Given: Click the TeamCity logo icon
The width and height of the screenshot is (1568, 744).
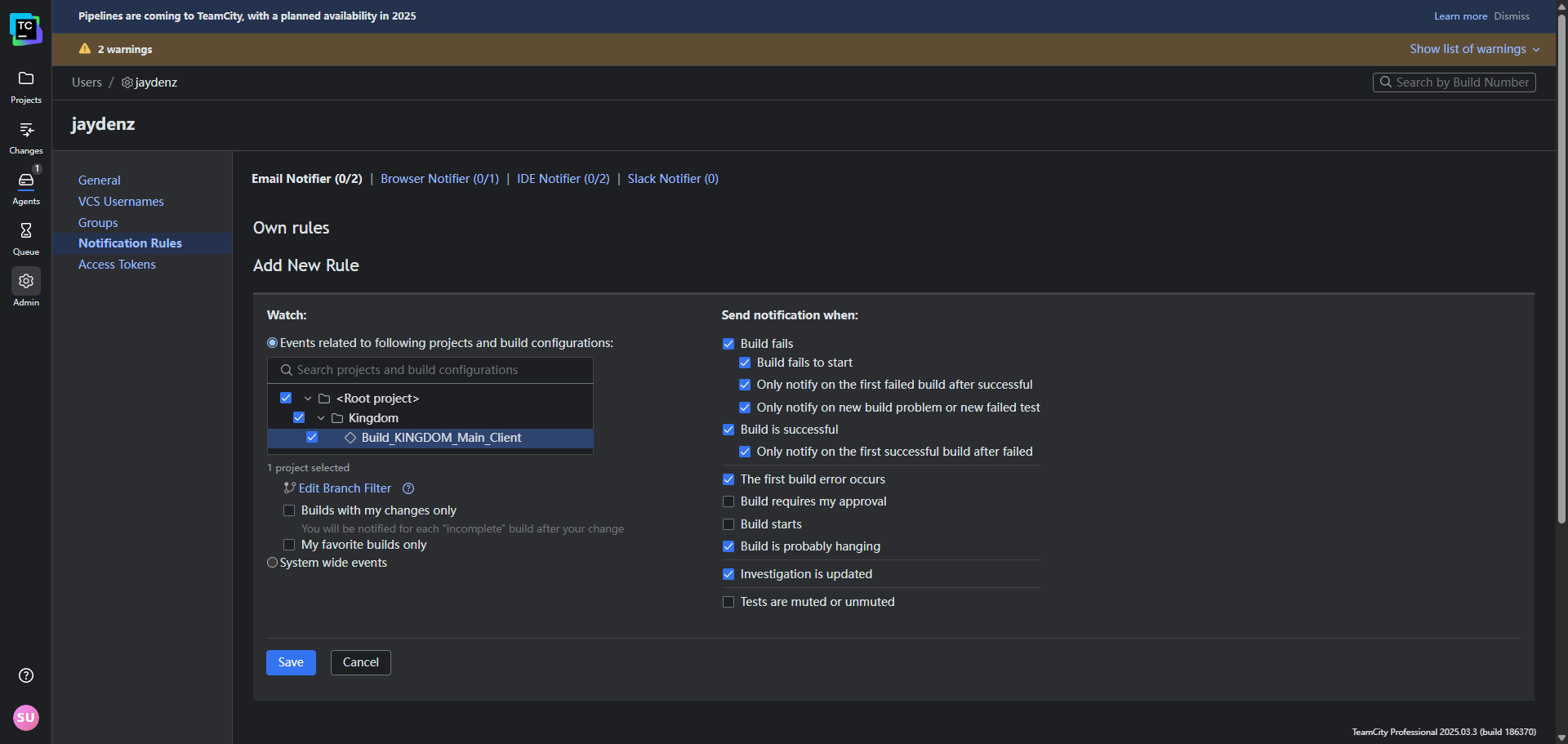Looking at the screenshot, I should [26, 29].
